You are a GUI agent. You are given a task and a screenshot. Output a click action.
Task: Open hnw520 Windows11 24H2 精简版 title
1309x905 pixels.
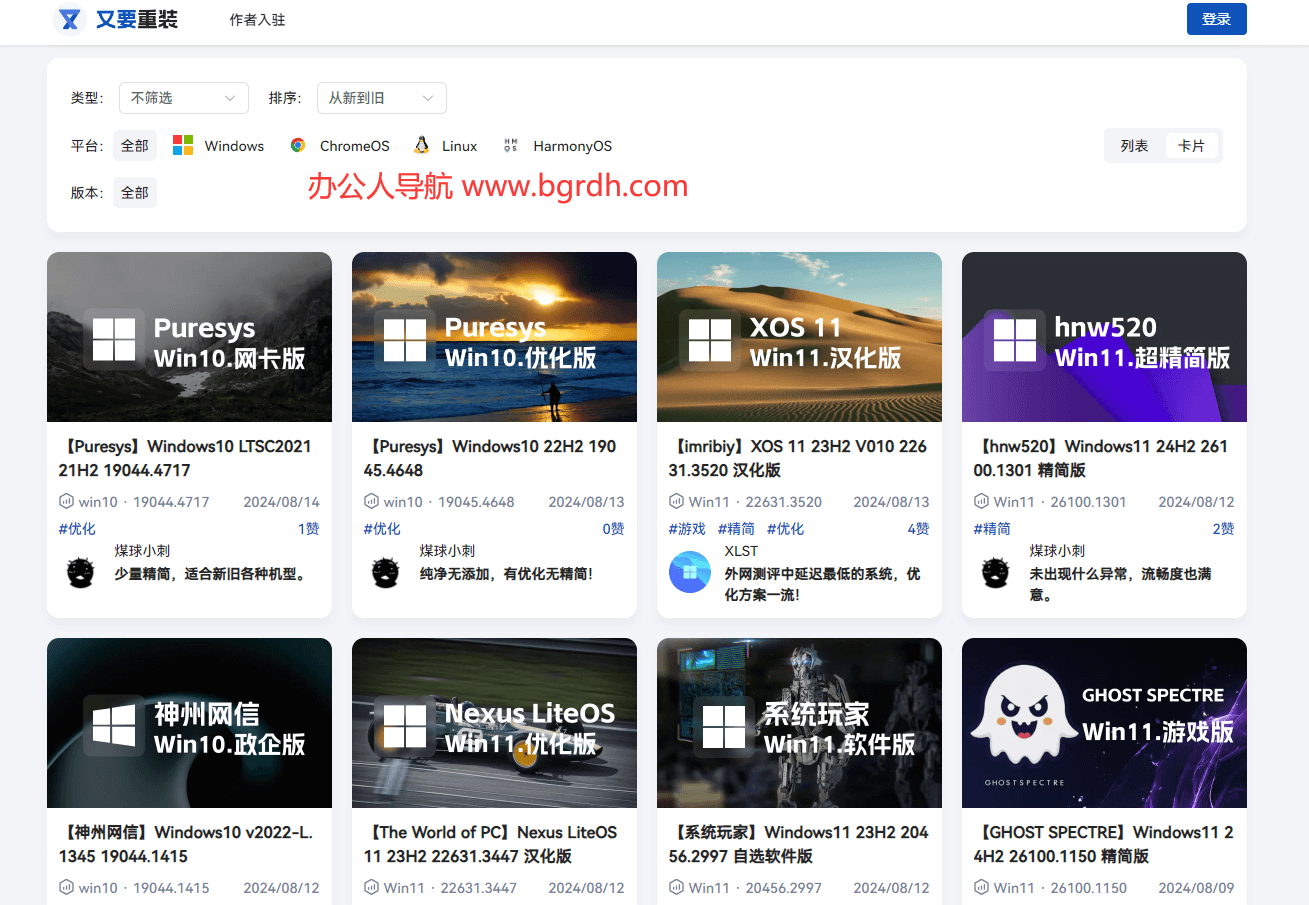pos(1101,458)
